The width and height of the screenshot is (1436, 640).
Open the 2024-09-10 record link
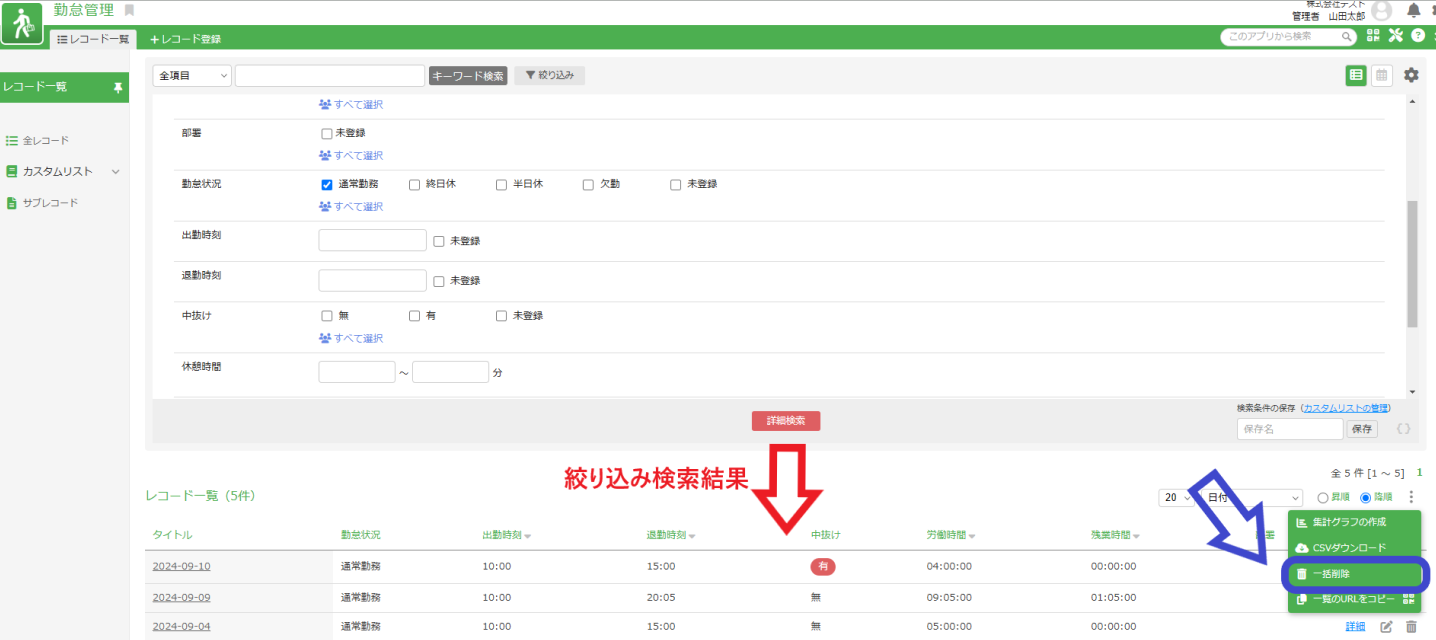(x=181, y=567)
